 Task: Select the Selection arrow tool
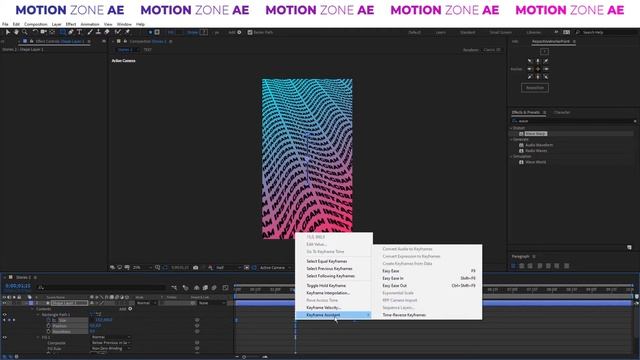coord(7,32)
